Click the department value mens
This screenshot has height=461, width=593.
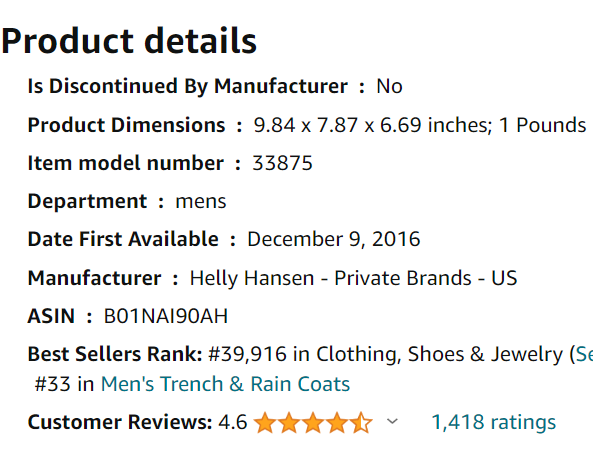click(201, 201)
